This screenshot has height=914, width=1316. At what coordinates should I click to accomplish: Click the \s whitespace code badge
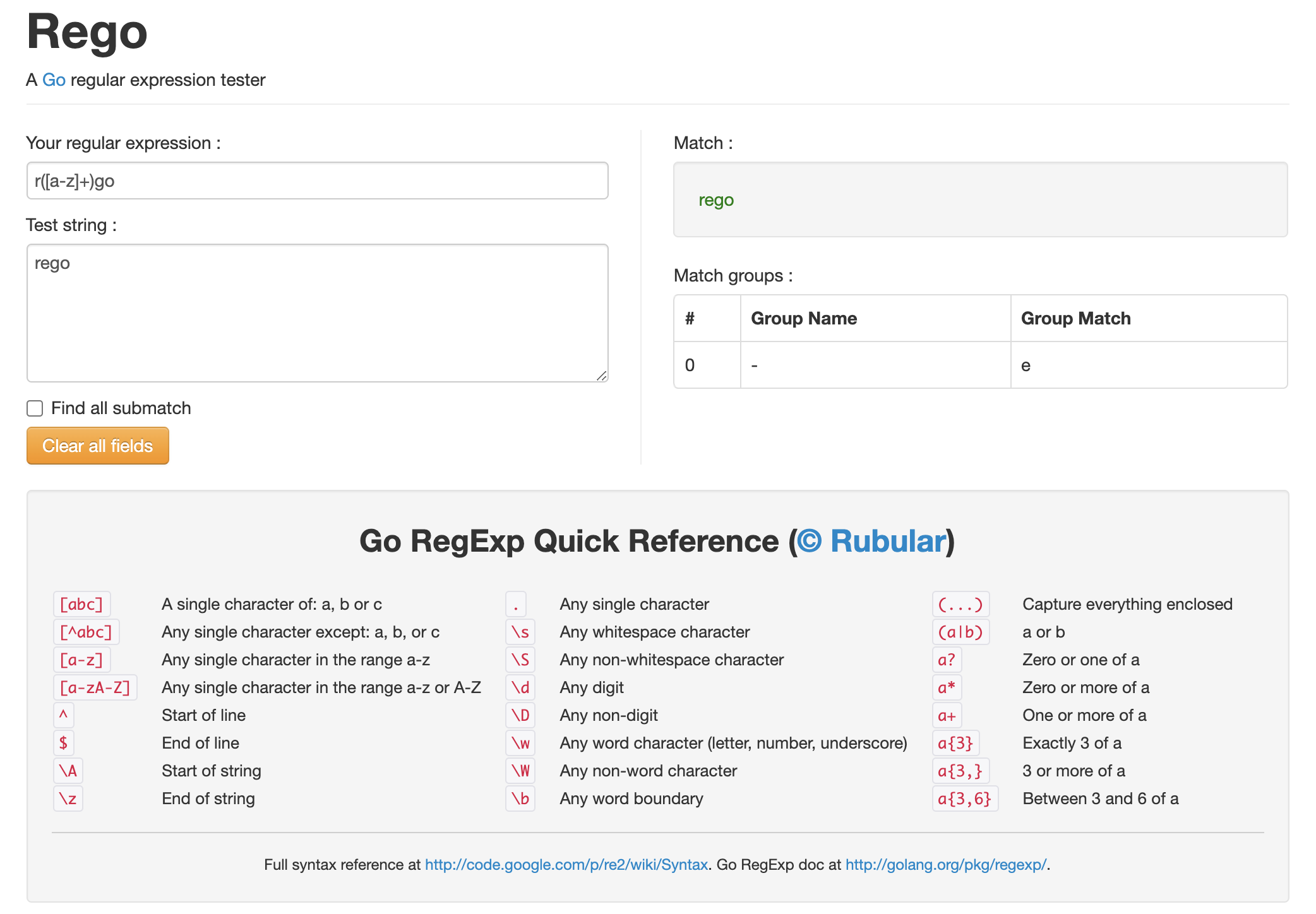pos(520,632)
